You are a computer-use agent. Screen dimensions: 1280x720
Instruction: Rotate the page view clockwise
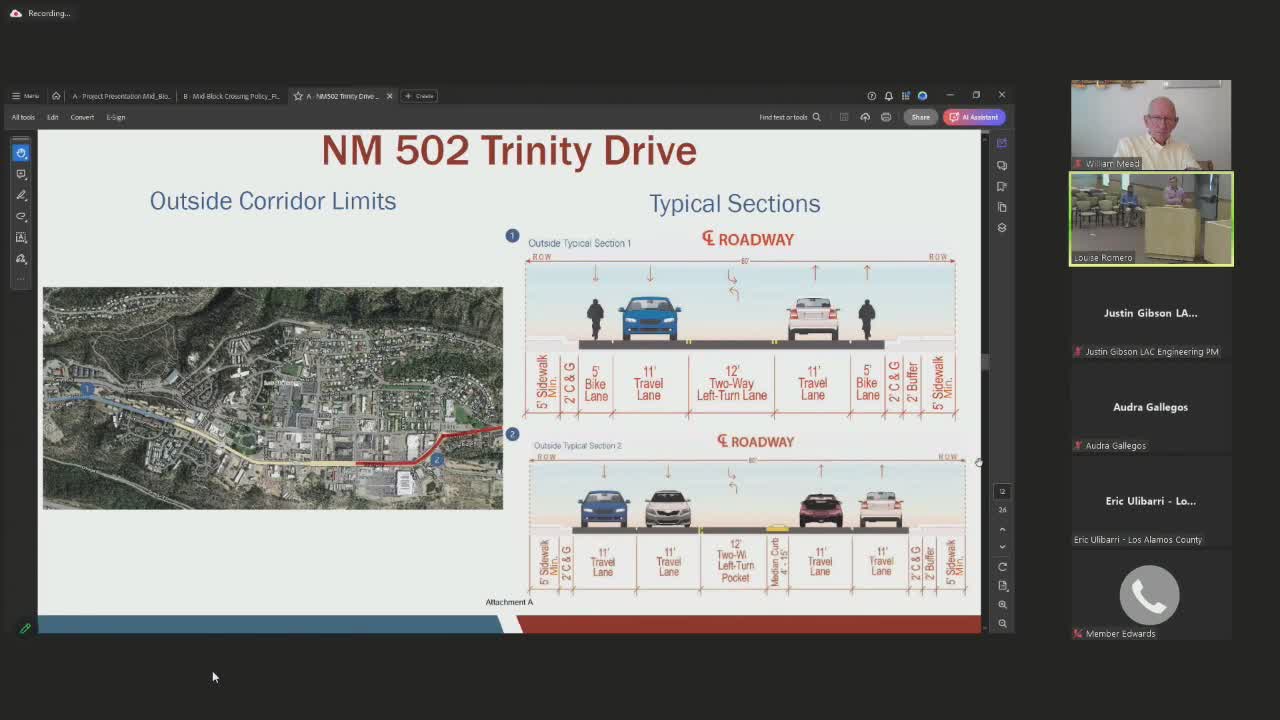coord(1002,567)
